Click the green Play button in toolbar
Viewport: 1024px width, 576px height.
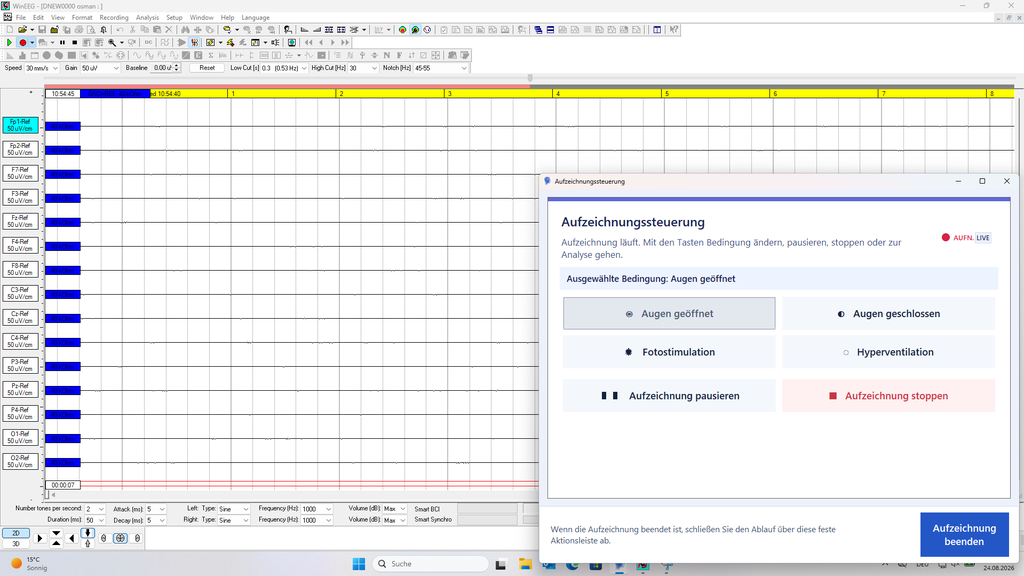tap(9, 42)
